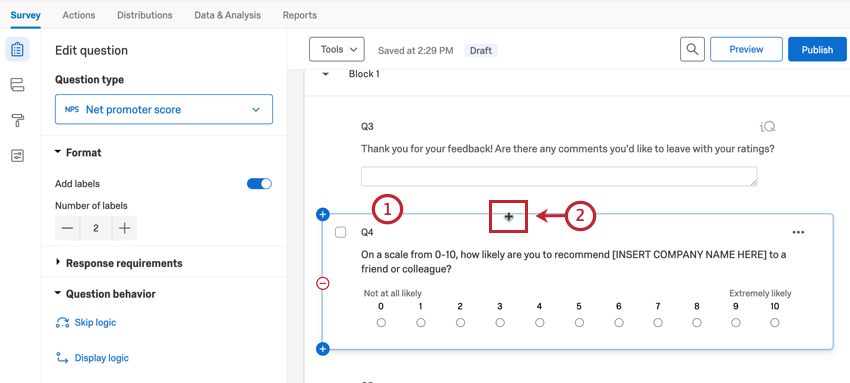Open Q4 three-dot options menu

pyautogui.click(x=798, y=232)
